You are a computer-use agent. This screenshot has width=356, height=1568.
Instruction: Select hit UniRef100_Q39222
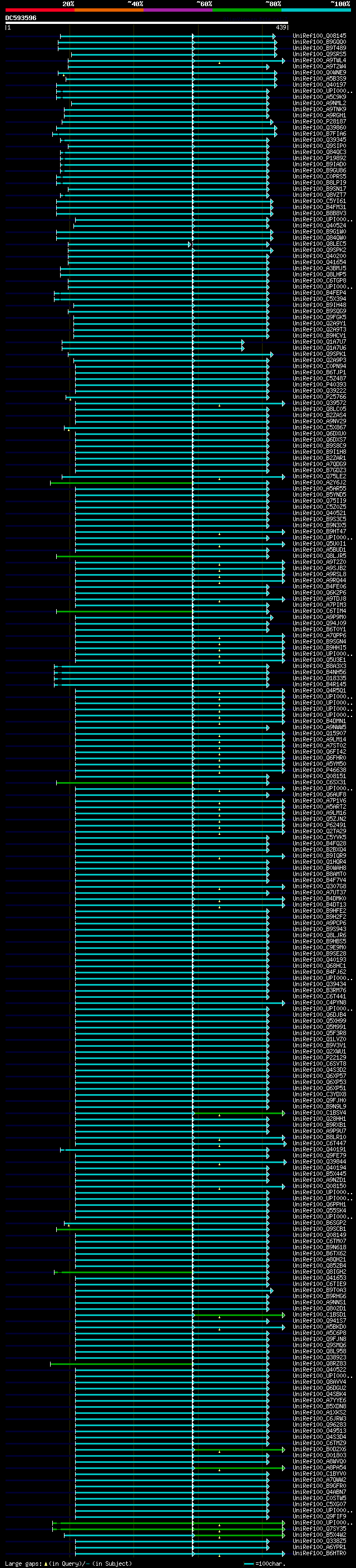(x=319, y=391)
